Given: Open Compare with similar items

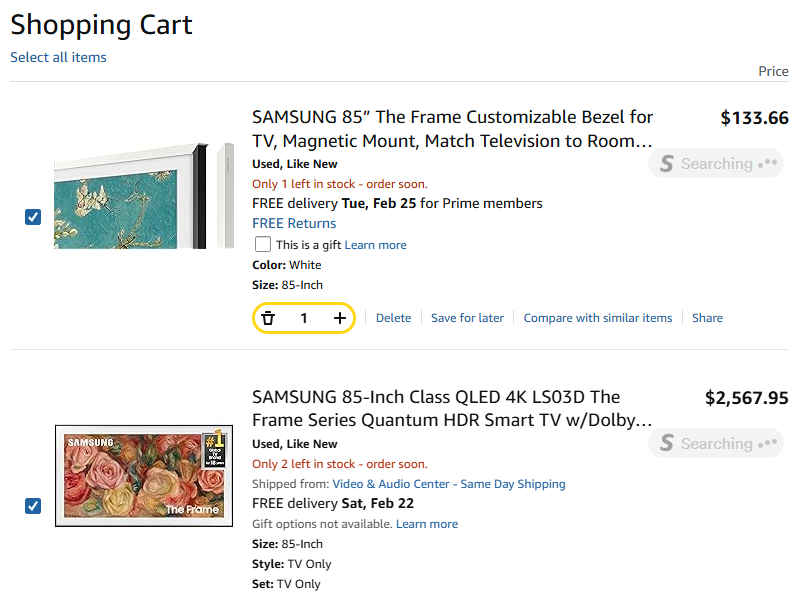Looking at the screenshot, I should coord(597,318).
